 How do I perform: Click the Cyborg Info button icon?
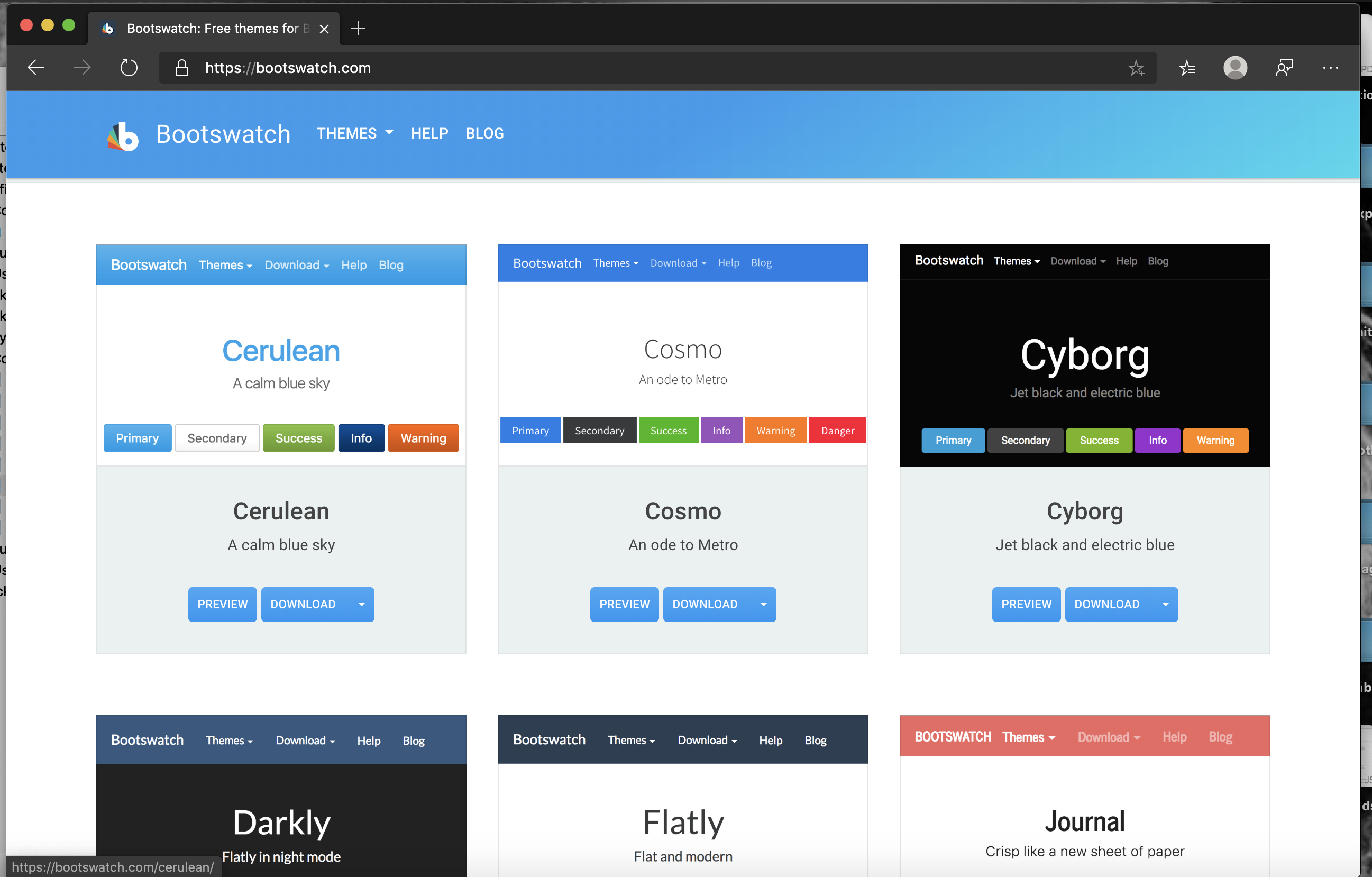point(1157,440)
